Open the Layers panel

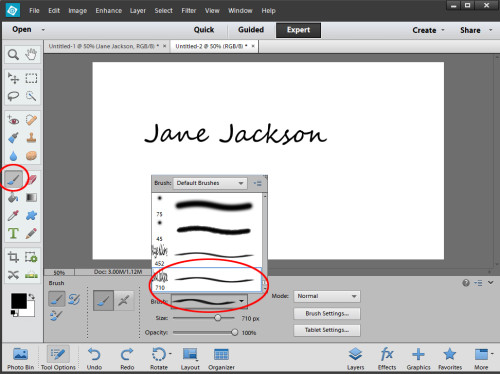[355, 358]
